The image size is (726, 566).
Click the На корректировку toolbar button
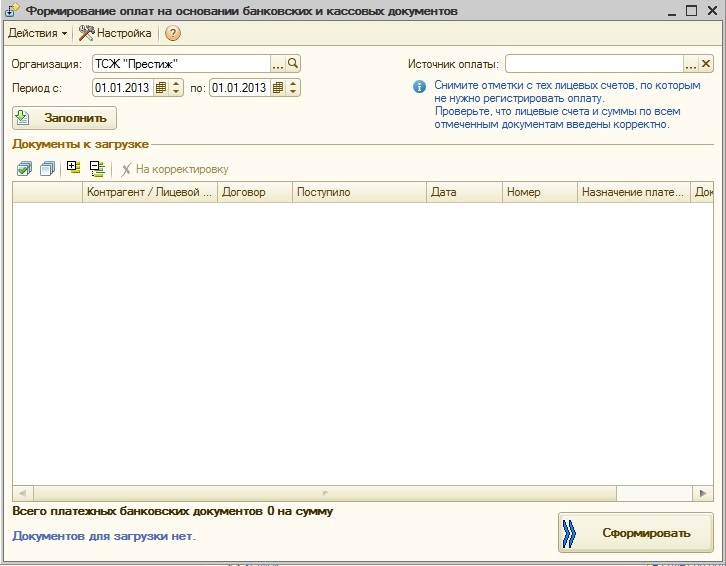174,169
